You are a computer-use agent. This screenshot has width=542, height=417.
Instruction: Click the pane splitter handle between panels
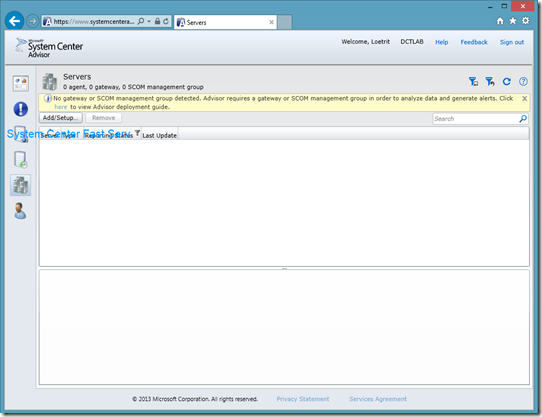coord(284,268)
